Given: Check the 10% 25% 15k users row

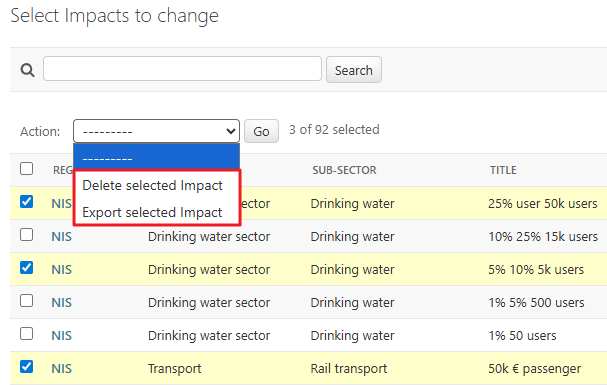Looking at the screenshot, I should click(26, 234).
